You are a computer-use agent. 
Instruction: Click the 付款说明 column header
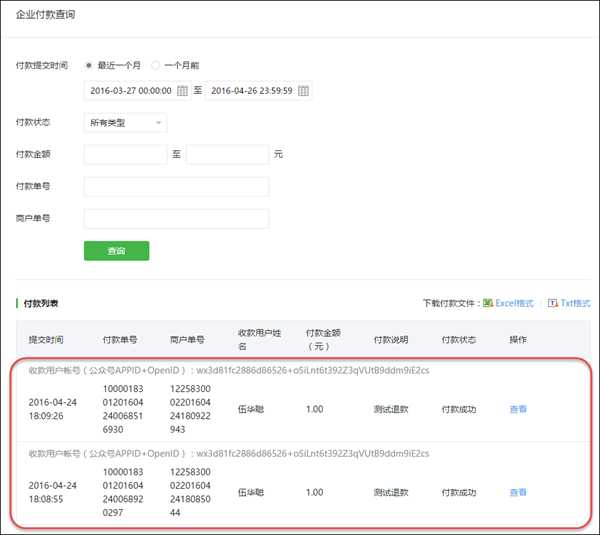[391, 339]
